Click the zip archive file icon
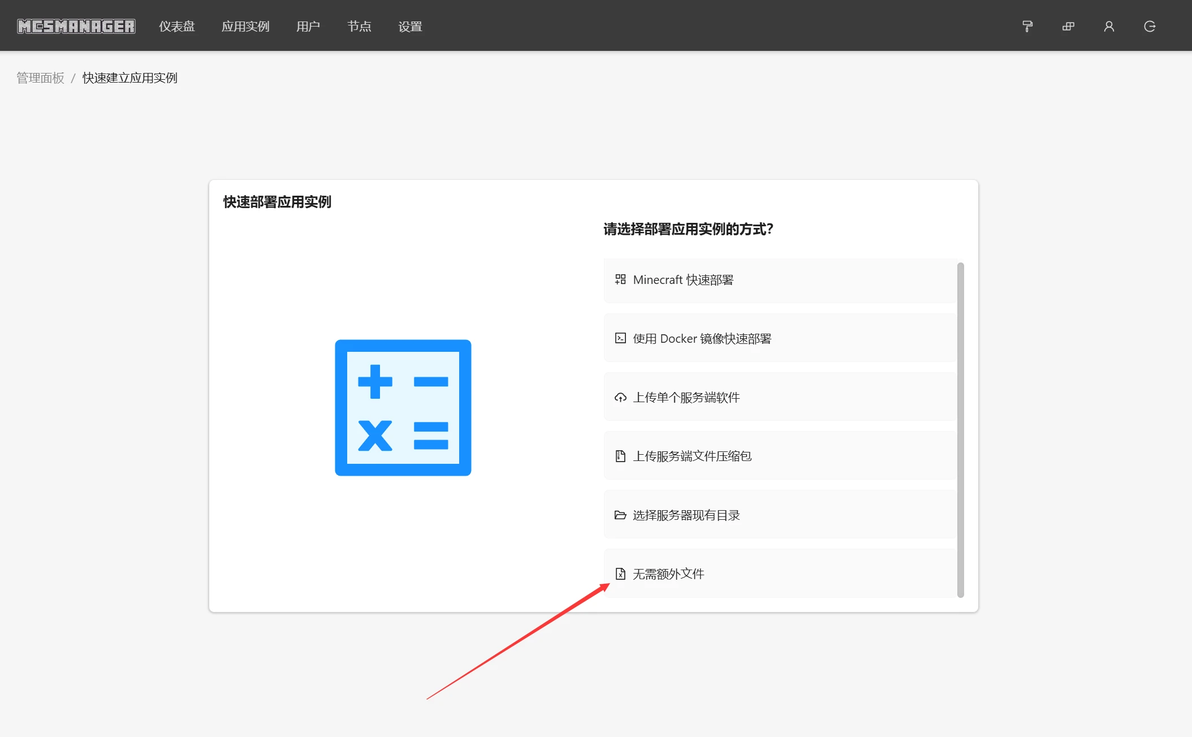Image resolution: width=1192 pixels, height=737 pixels. (620, 456)
